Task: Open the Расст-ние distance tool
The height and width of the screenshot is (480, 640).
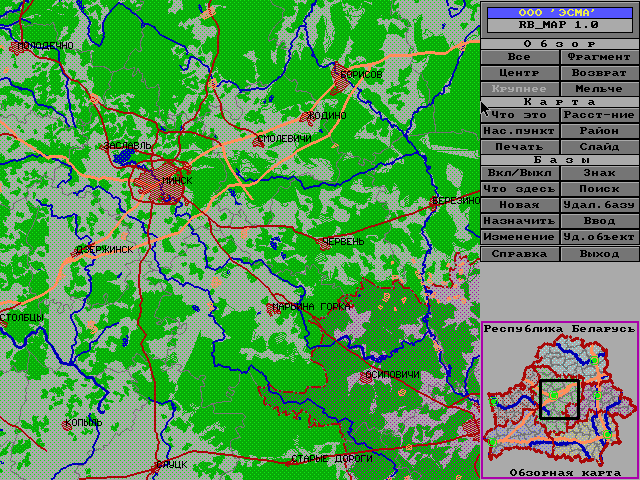Action: pos(599,115)
